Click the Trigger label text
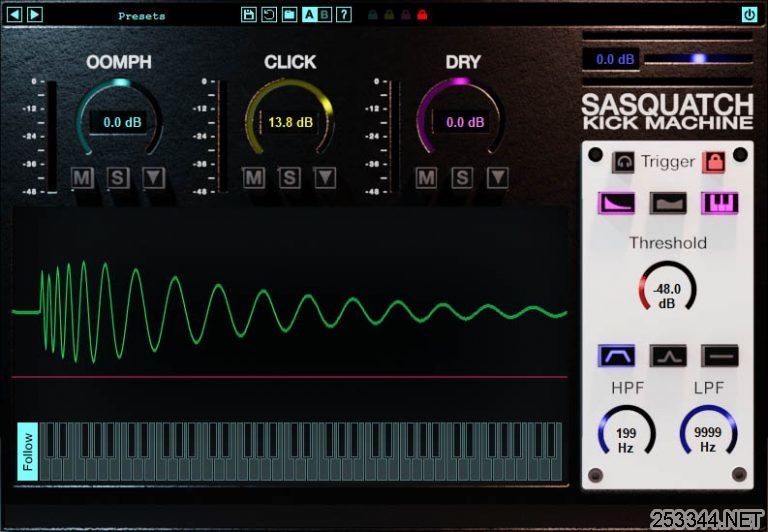768x532 pixels. pyautogui.click(x=668, y=162)
